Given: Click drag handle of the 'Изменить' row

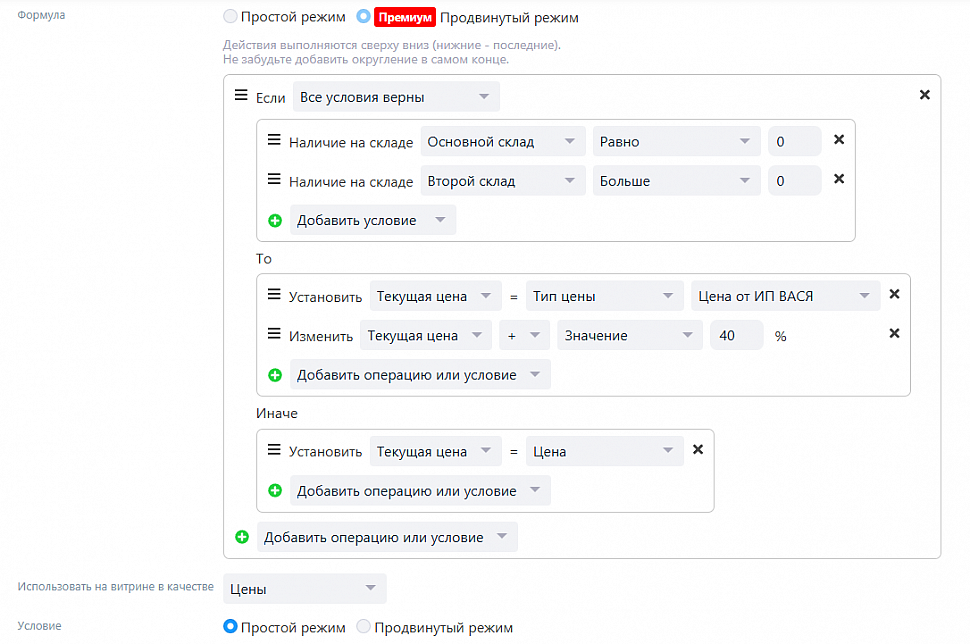Looking at the screenshot, I should point(274,334).
